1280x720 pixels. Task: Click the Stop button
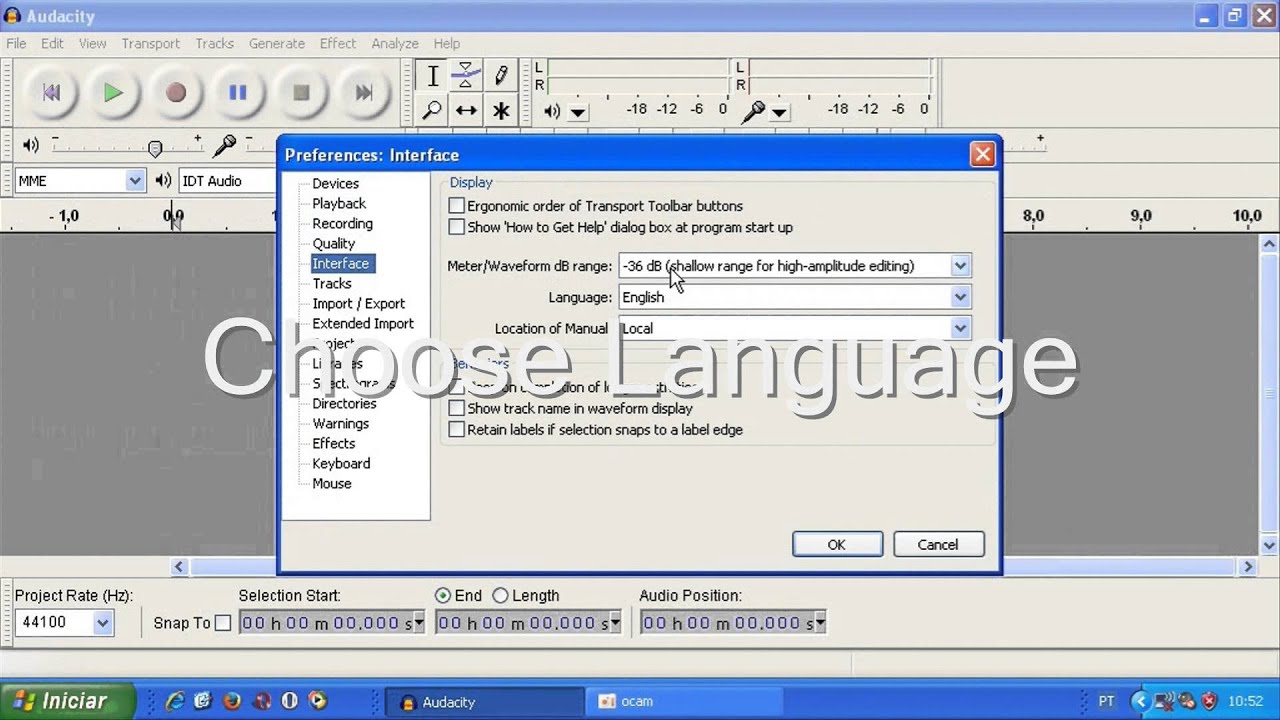(x=301, y=93)
